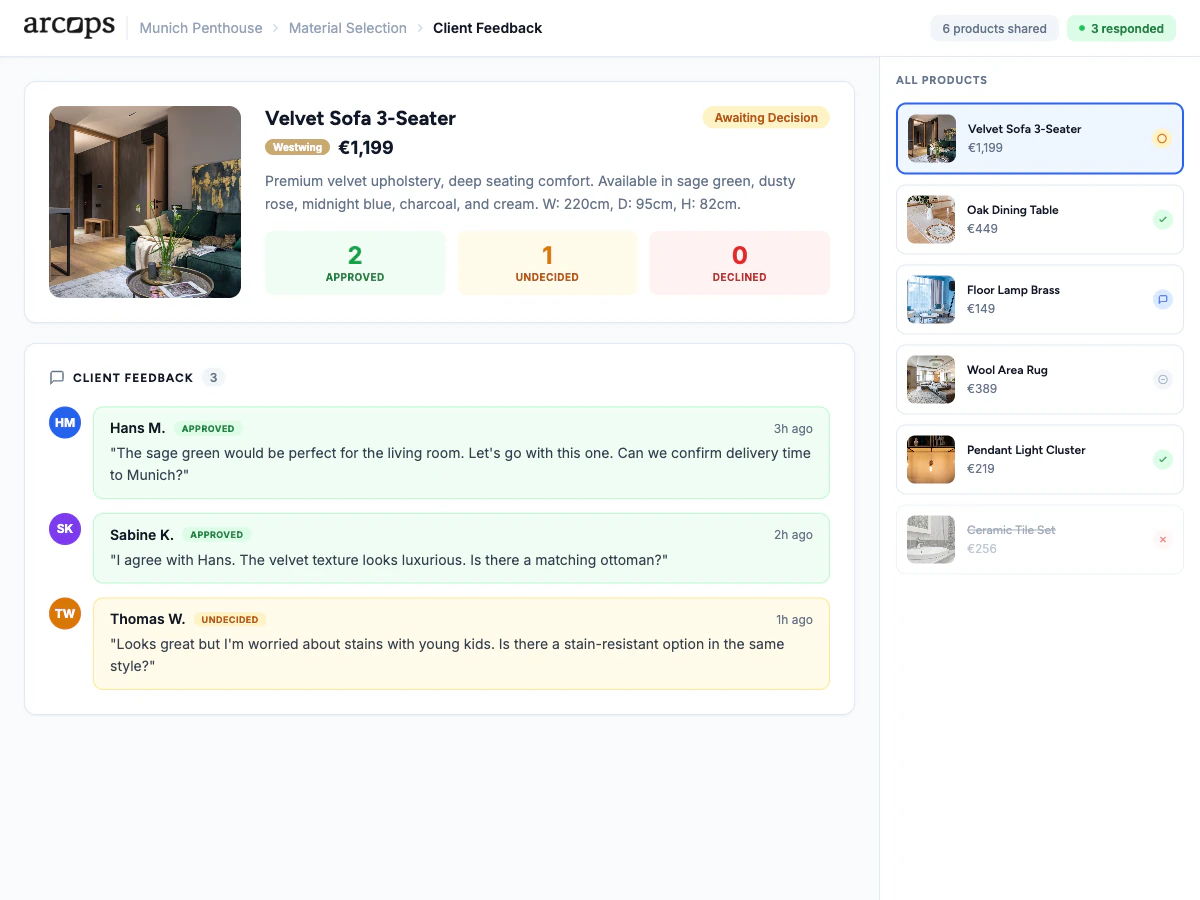Click Thomas W.'s TW avatar
The width and height of the screenshot is (1200, 900).
point(65,613)
